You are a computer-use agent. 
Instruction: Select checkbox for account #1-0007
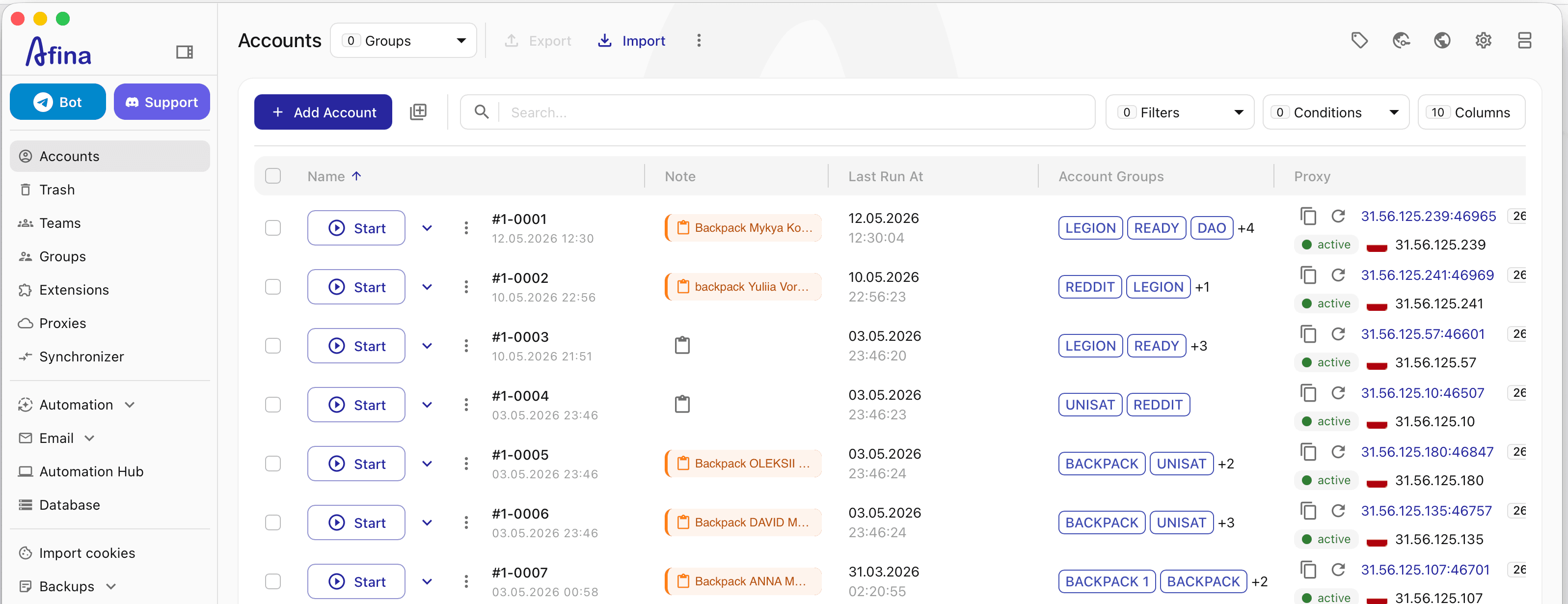(272, 581)
